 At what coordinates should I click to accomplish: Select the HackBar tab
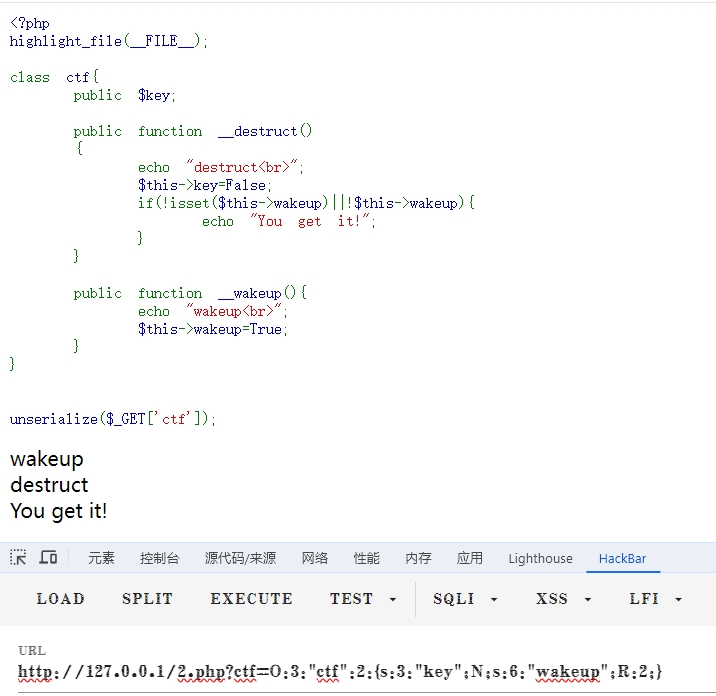click(x=622, y=559)
